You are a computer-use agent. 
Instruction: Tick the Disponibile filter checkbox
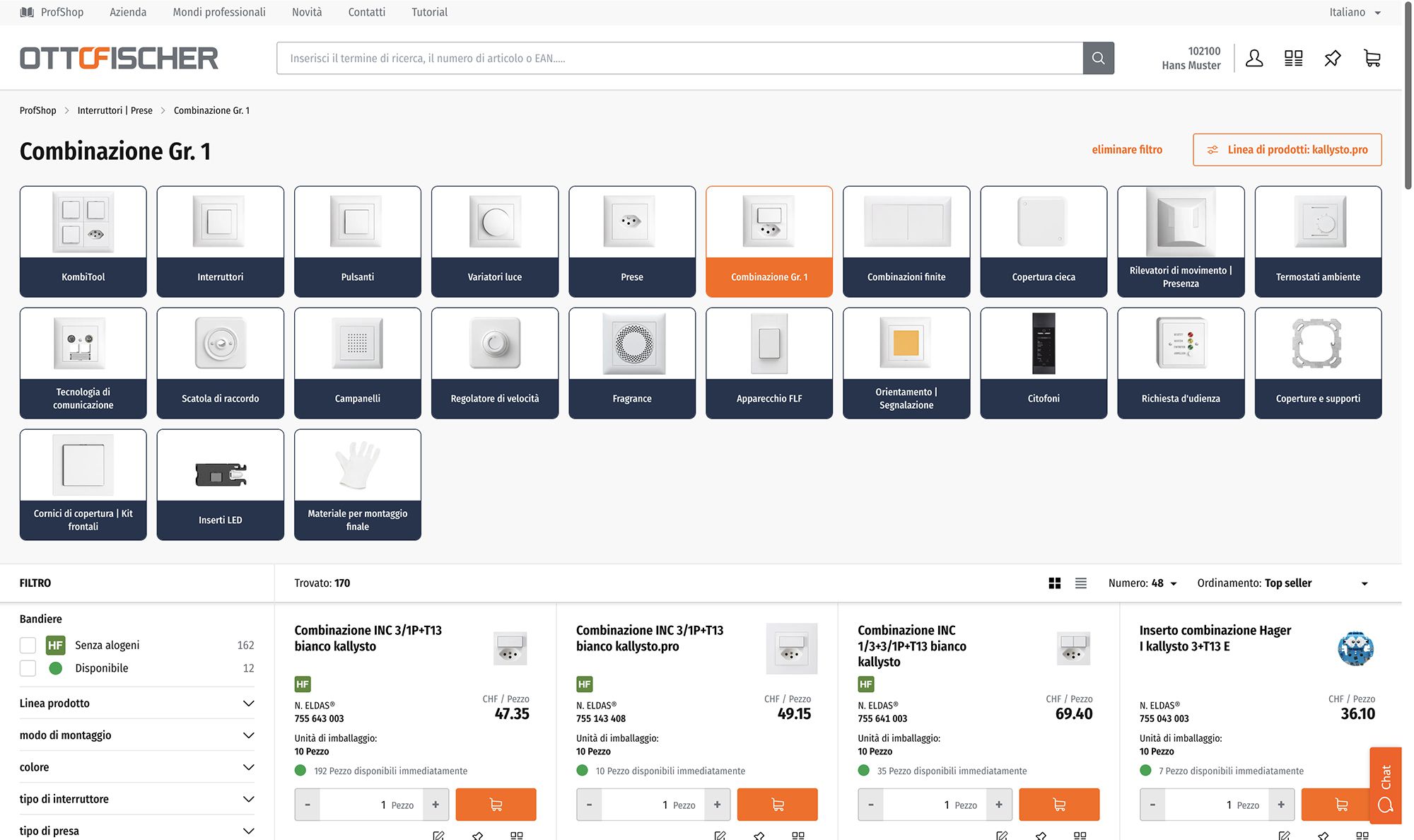[x=28, y=668]
